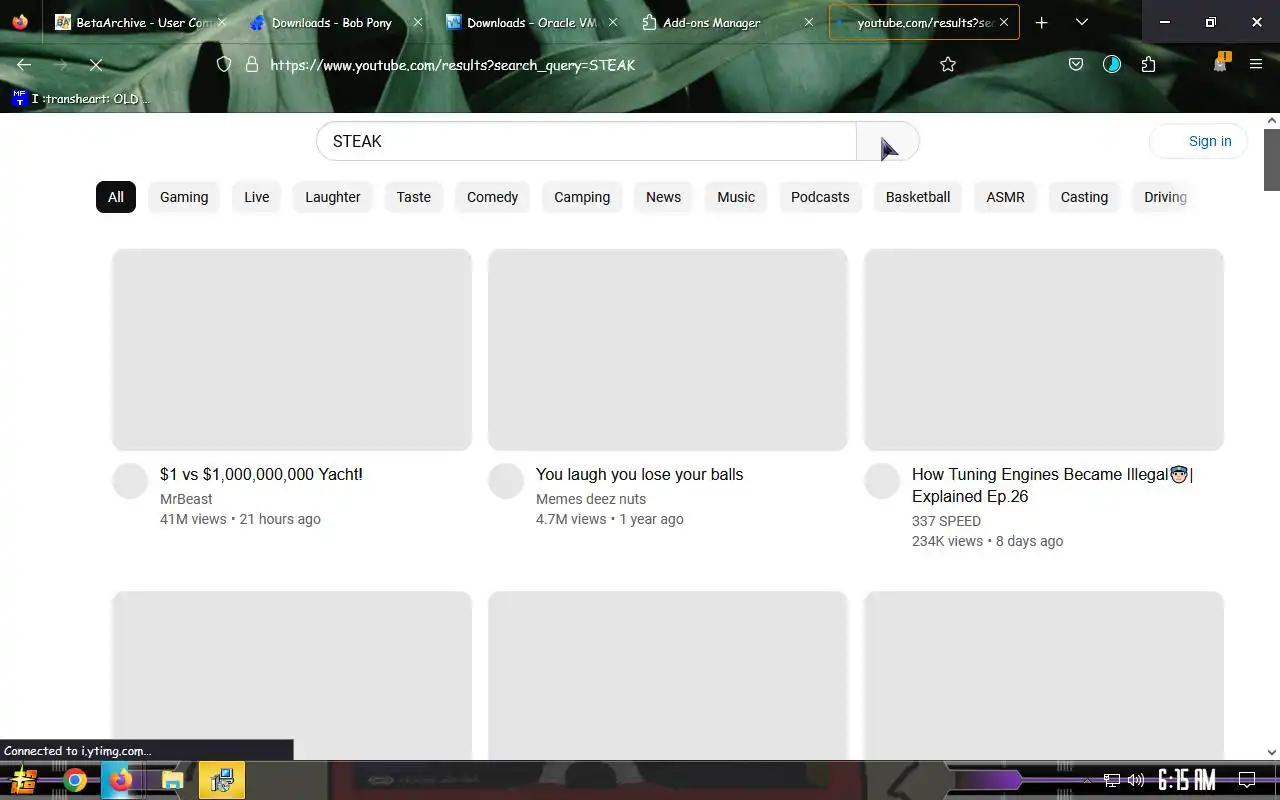Open the Pocket save icon

[x=1076, y=64]
